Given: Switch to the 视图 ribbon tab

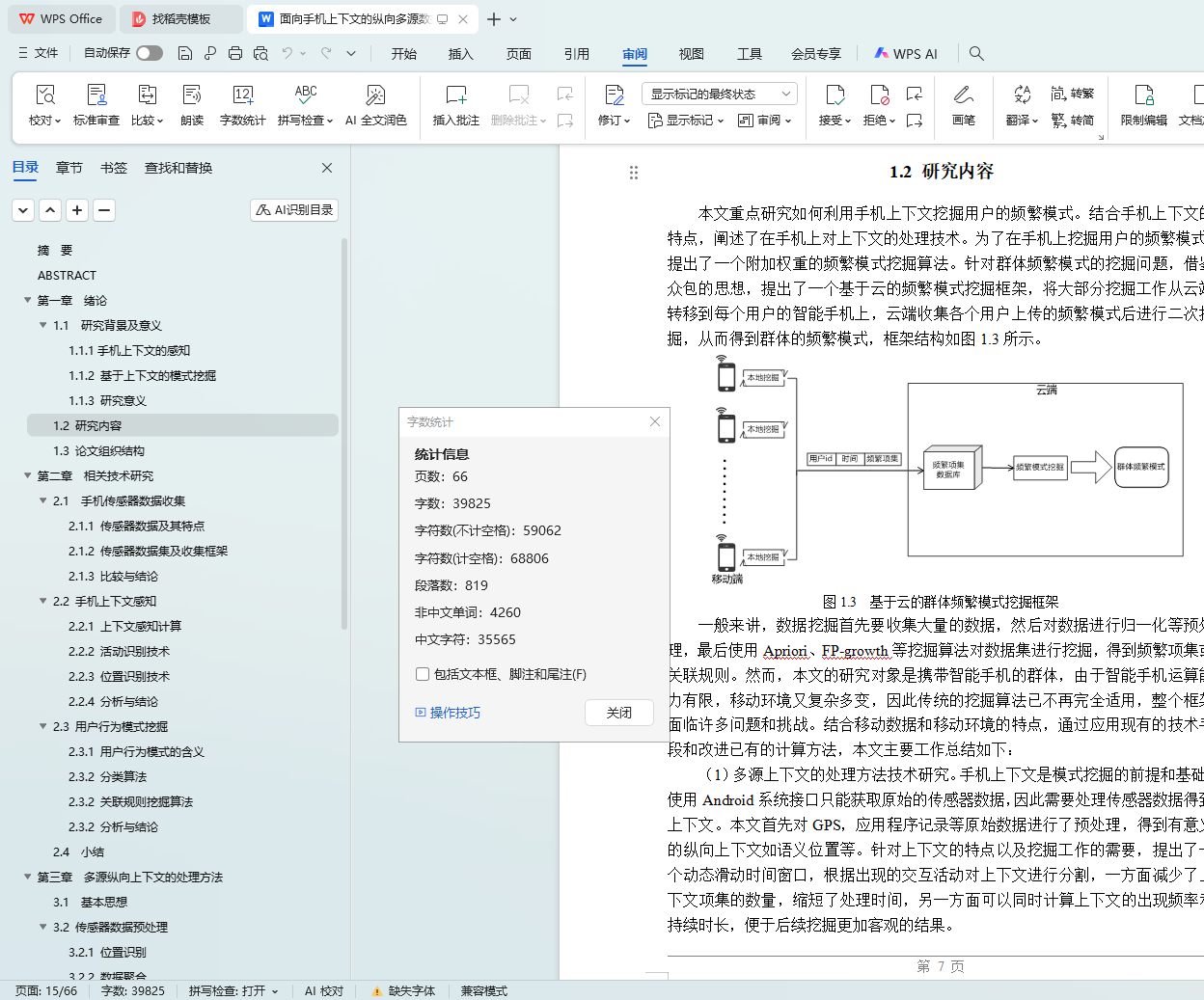Looking at the screenshot, I should tap(691, 54).
